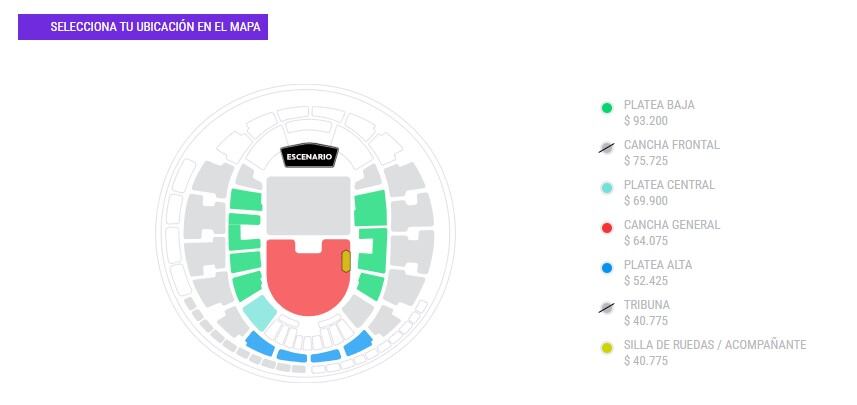The height and width of the screenshot is (405, 857).
Task: Click the crossed-out Tribuna legend icon
Action: coord(607,308)
